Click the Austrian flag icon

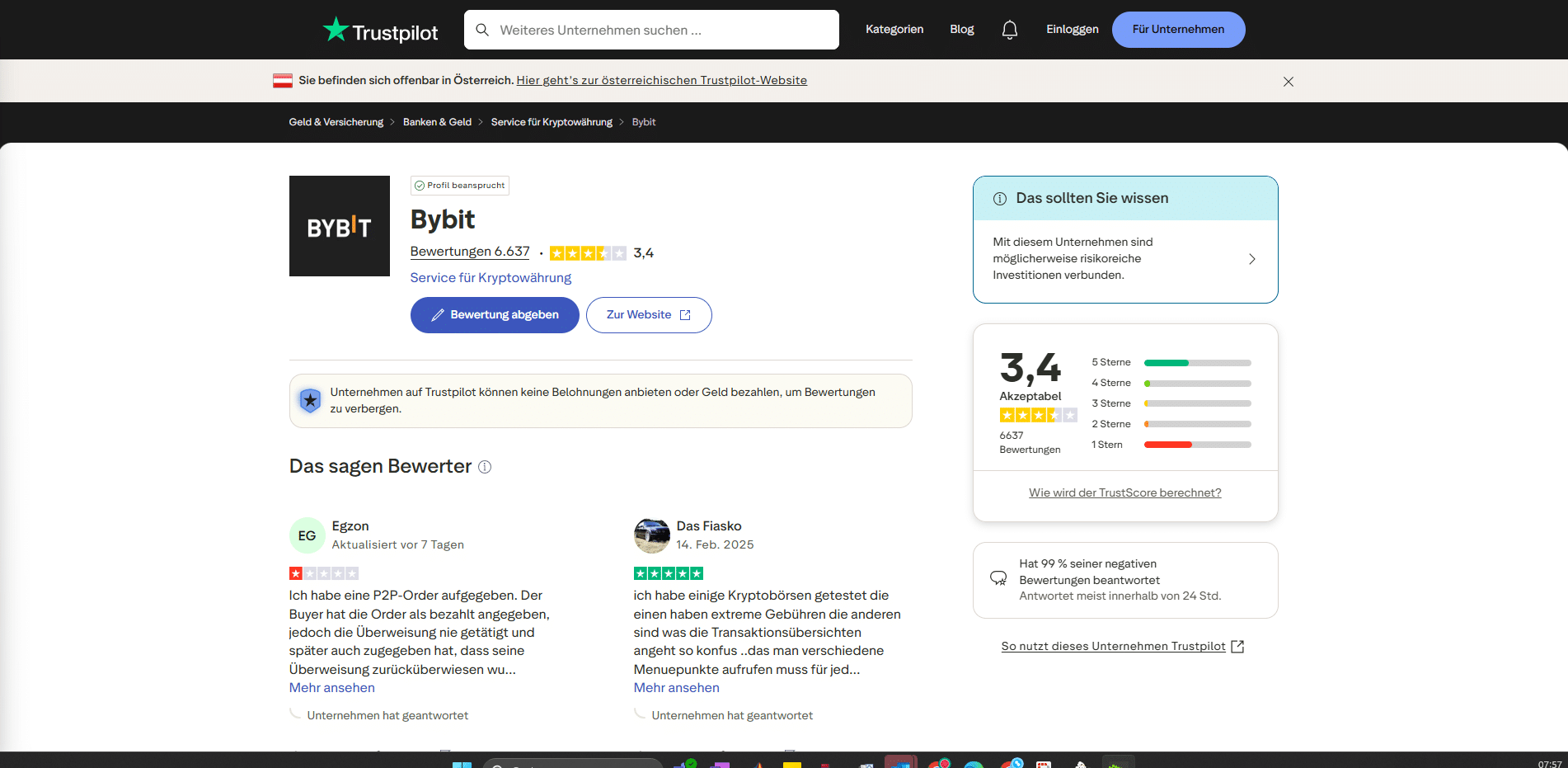coord(283,81)
